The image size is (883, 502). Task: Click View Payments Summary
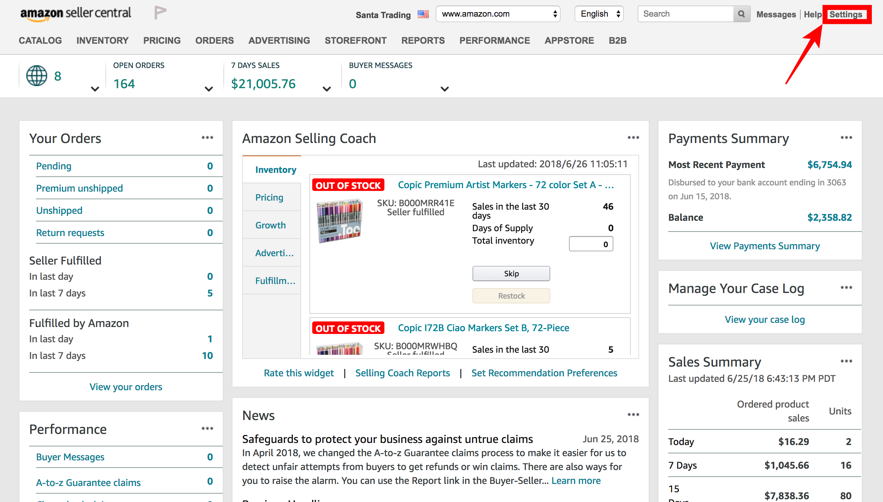click(x=765, y=246)
